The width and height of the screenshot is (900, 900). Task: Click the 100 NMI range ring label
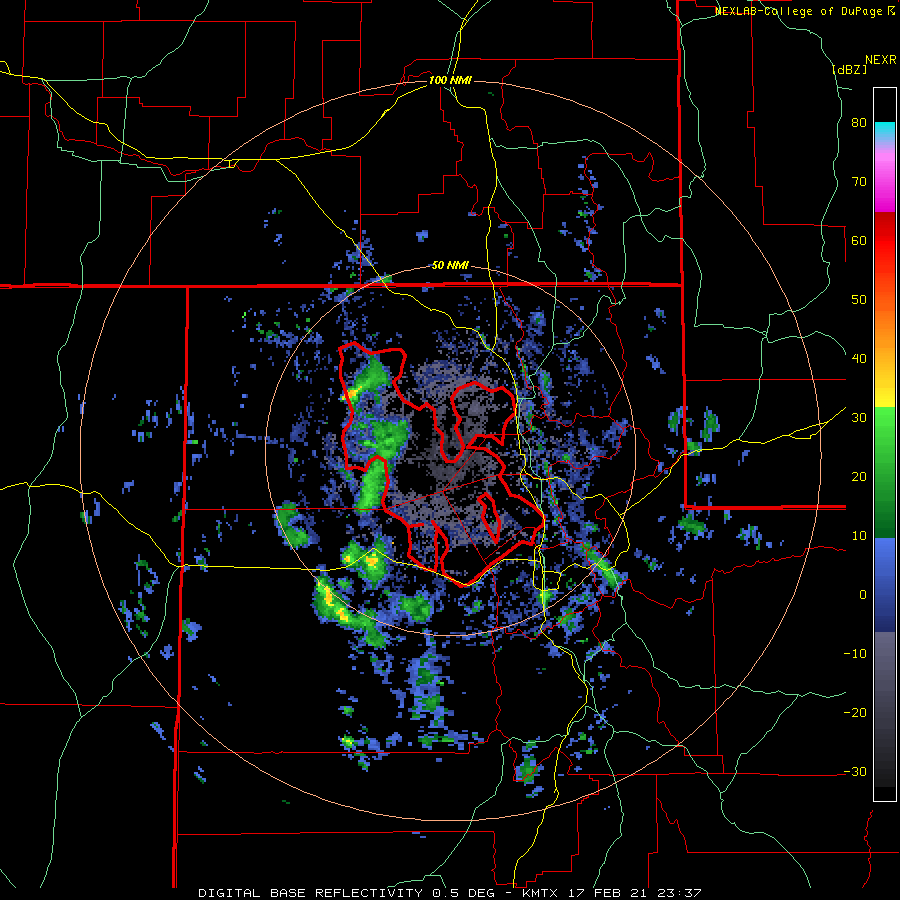(x=450, y=80)
